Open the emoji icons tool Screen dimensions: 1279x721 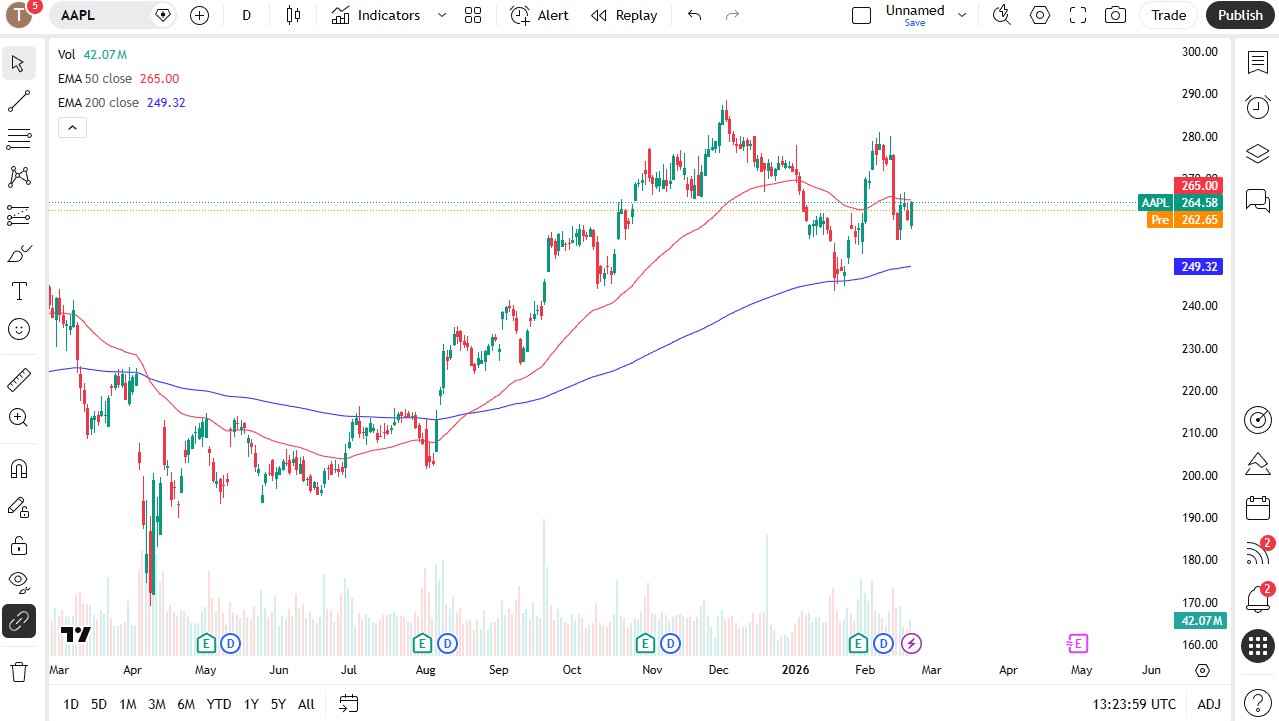(x=18, y=329)
